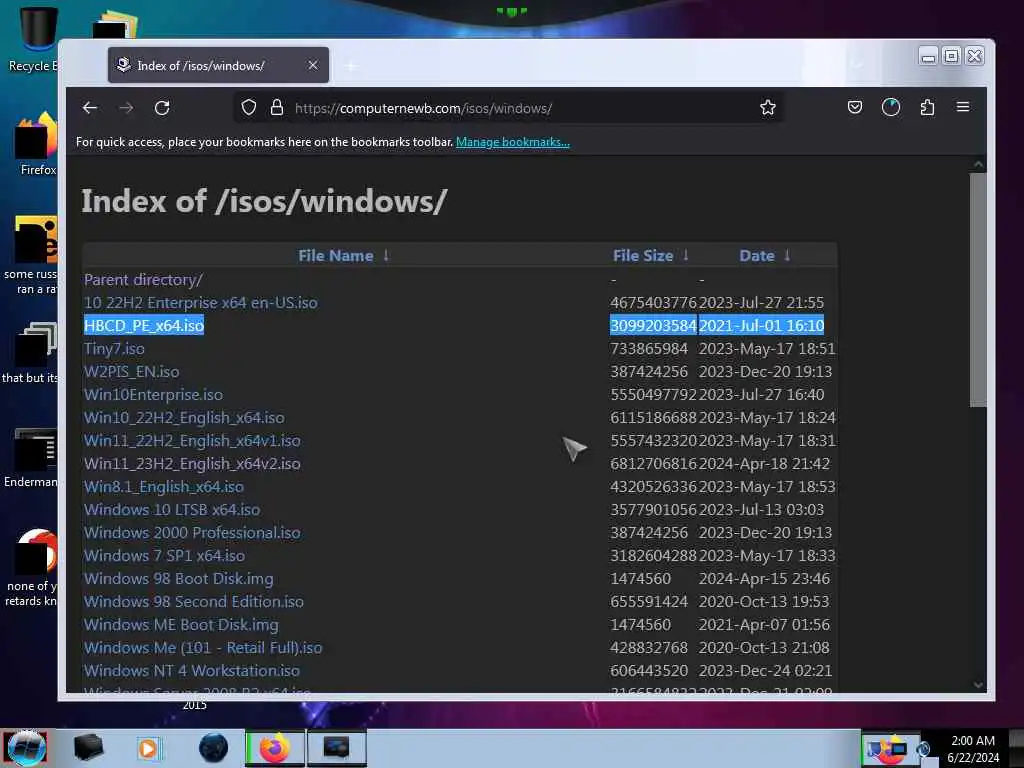The image size is (1024, 768).
Task: Click the URL address bar
Action: click(x=509, y=108)
